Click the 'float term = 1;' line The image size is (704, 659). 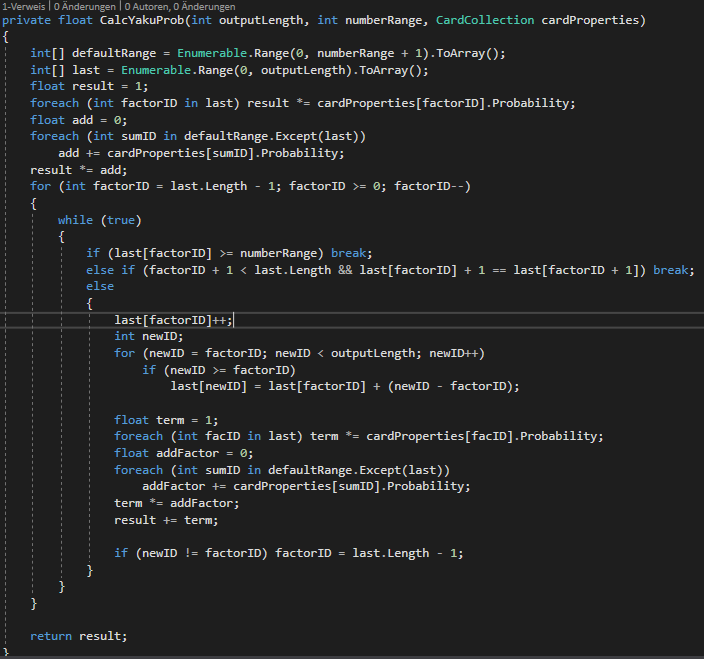(166, 420)
